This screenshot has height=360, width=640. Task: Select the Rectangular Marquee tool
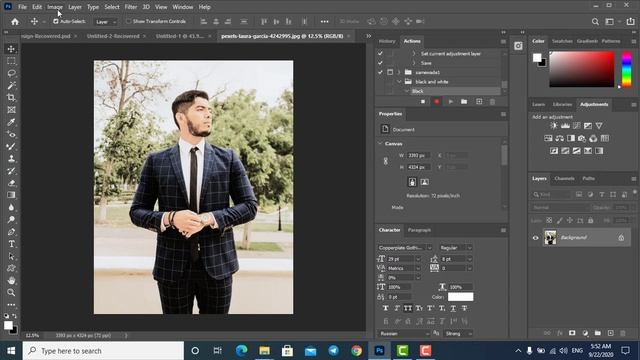(x=11, y=61)
